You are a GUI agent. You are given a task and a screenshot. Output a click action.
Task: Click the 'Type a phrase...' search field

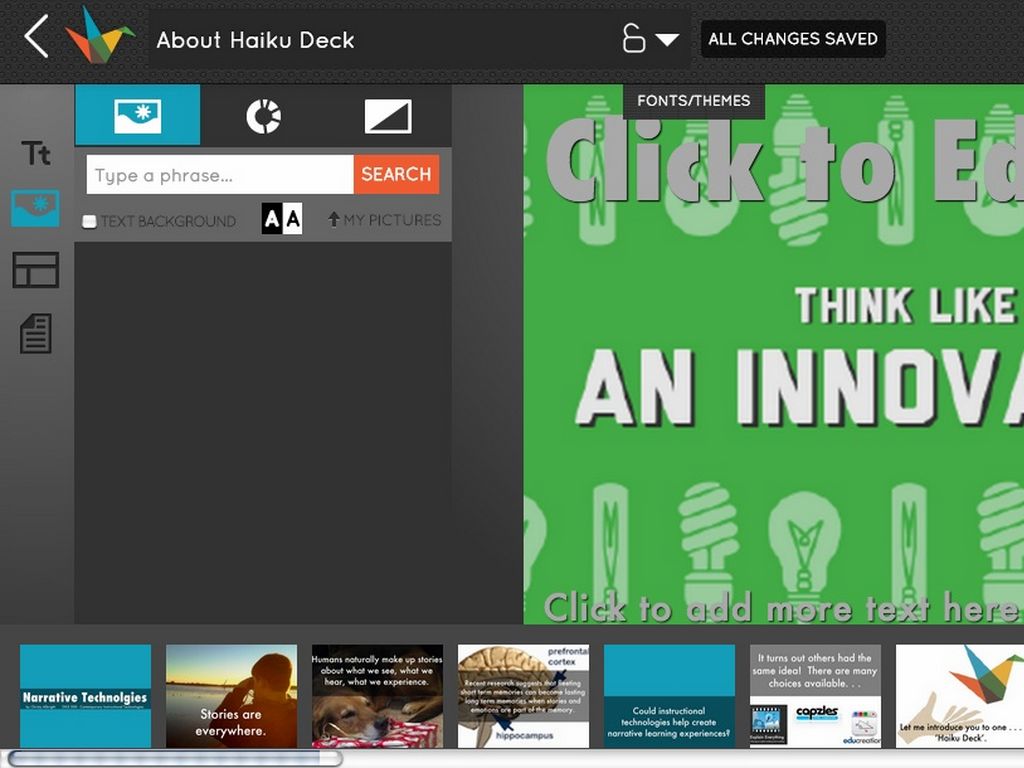(x=220, y=174)
